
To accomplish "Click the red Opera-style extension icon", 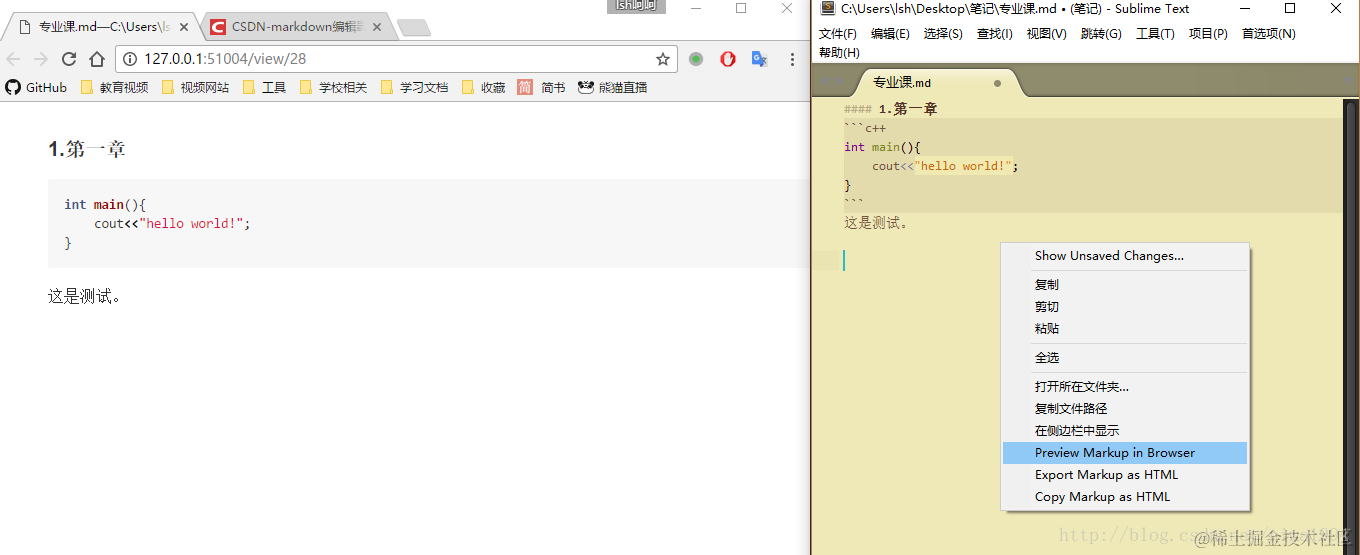I will click(728, 59).
